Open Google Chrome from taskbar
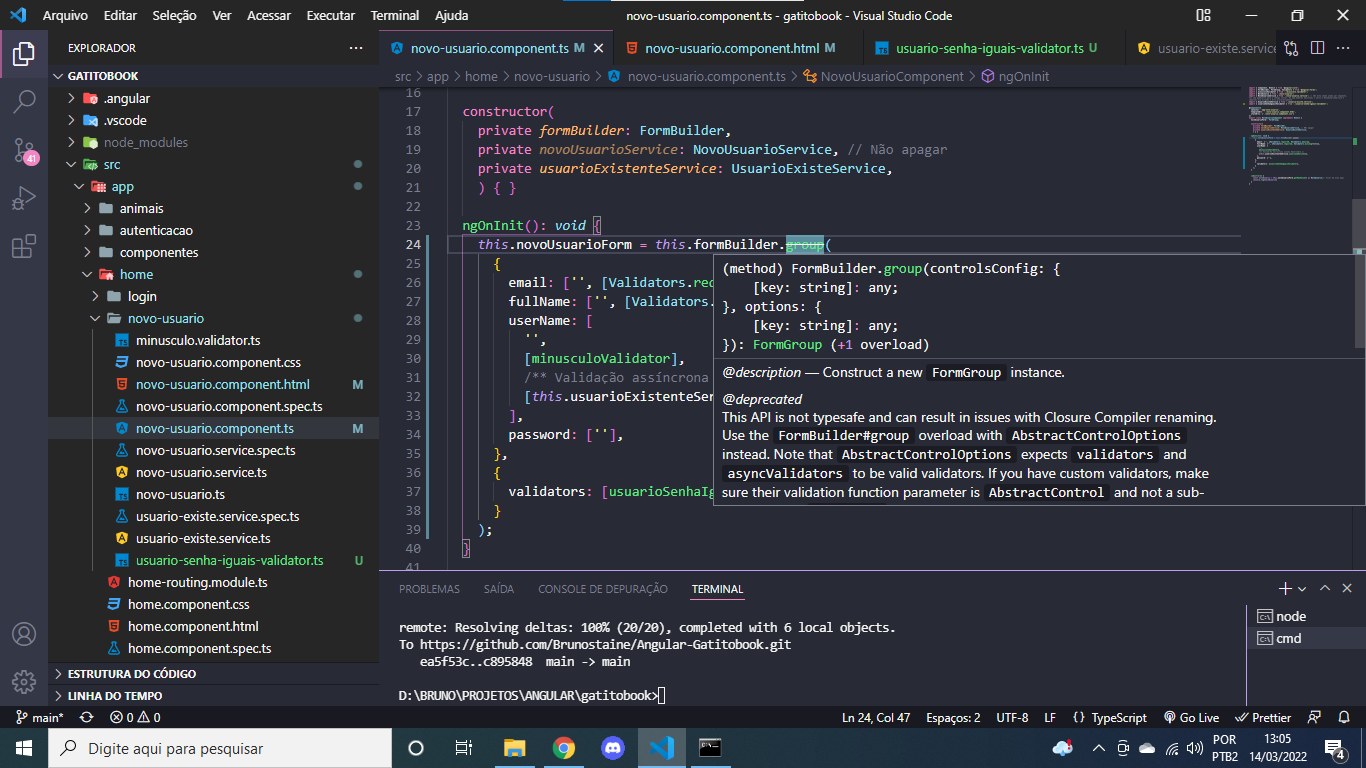1366x768 pixels. (x=564, y=748)
